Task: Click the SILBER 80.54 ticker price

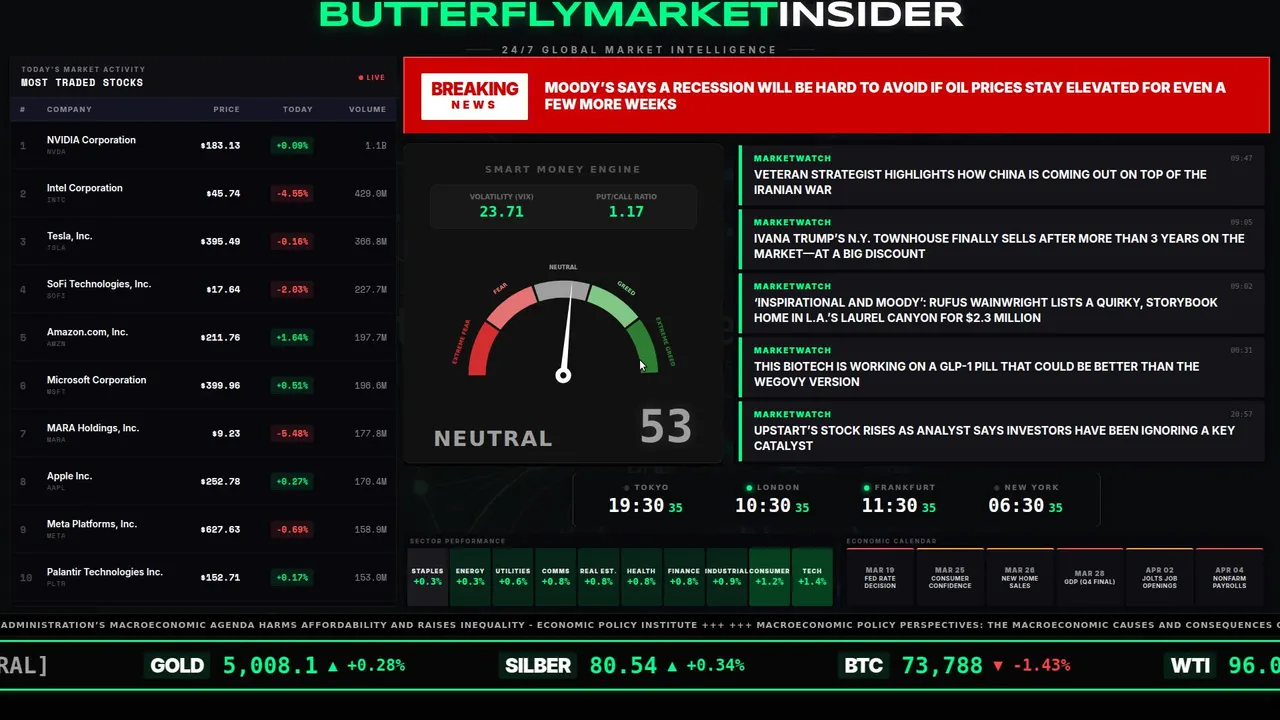Action: [623, 666]
